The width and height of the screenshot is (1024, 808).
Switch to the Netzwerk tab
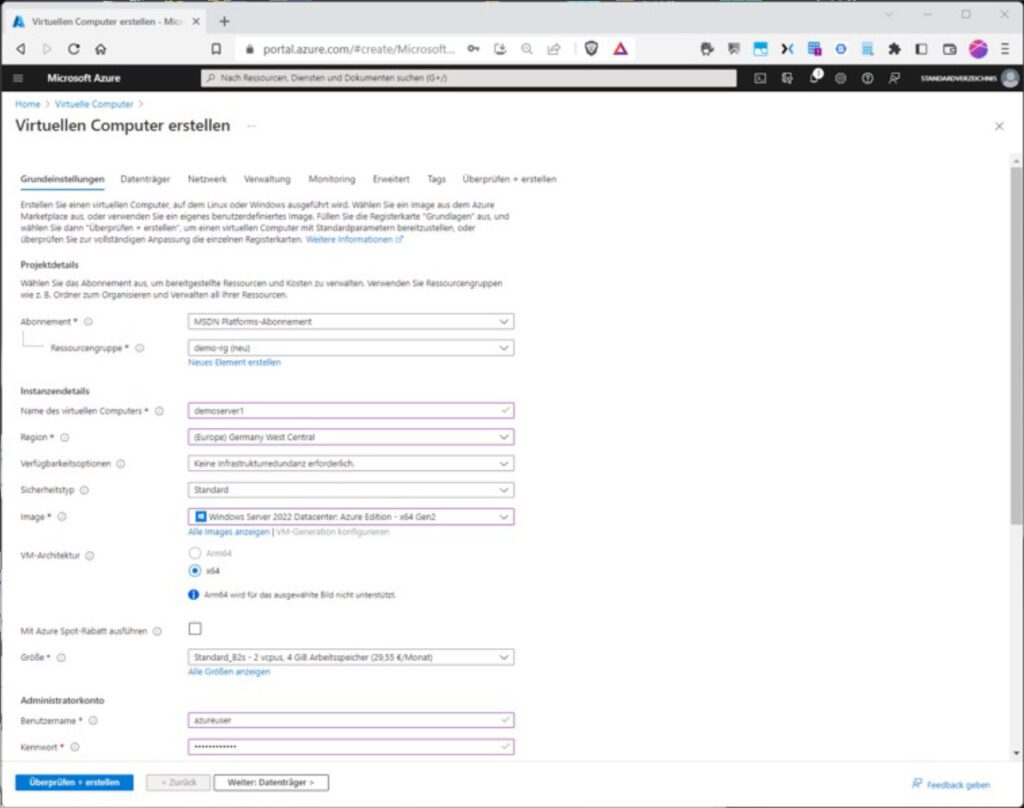tap(207, 179)
